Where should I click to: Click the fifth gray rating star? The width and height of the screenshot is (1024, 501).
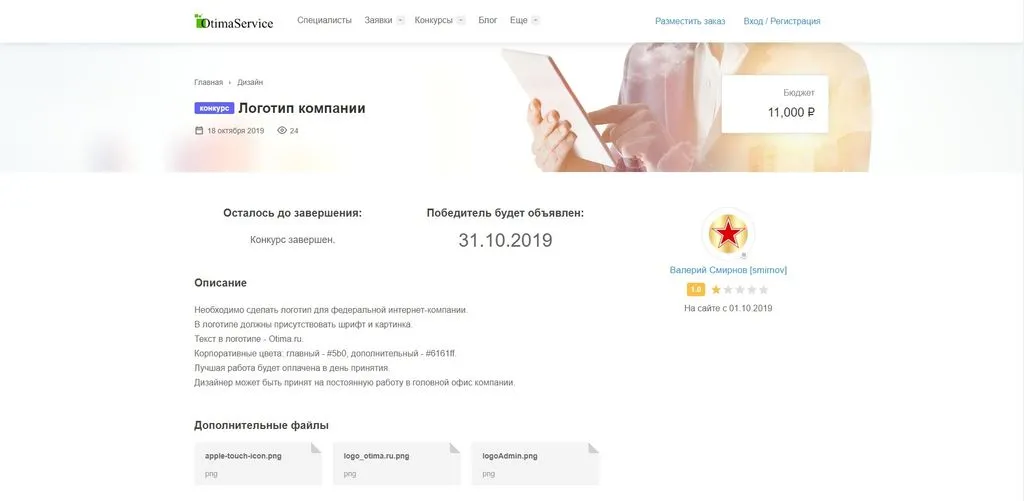pos(763,289)
